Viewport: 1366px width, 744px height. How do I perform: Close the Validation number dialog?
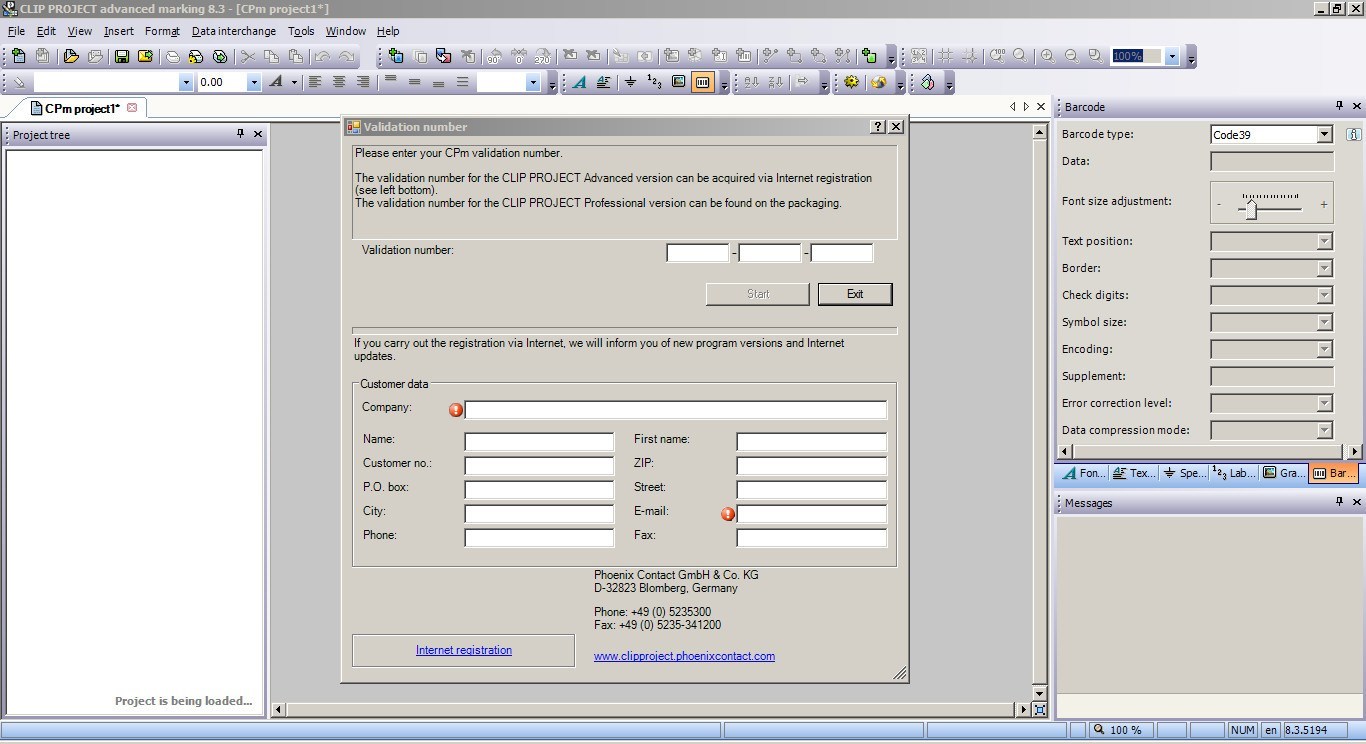click(x=896, y=127)
